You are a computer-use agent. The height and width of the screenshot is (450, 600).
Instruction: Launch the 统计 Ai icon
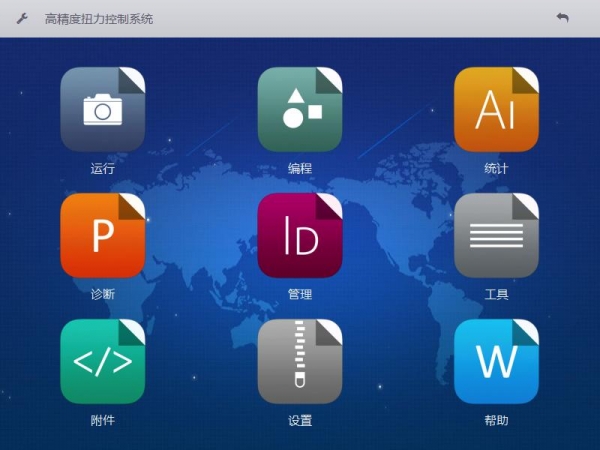tap(496, 110)
